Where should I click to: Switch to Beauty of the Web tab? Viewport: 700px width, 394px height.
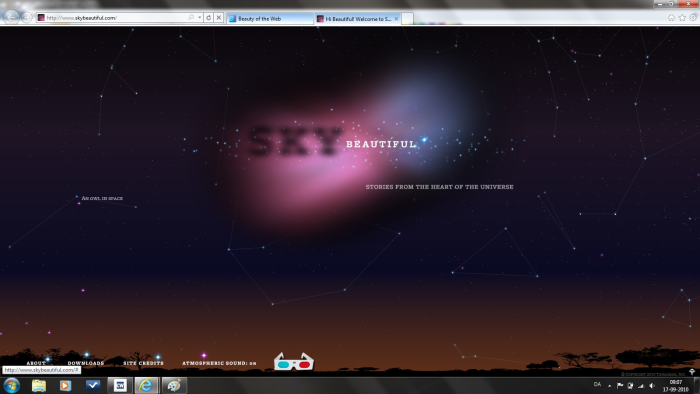point(270,19)
